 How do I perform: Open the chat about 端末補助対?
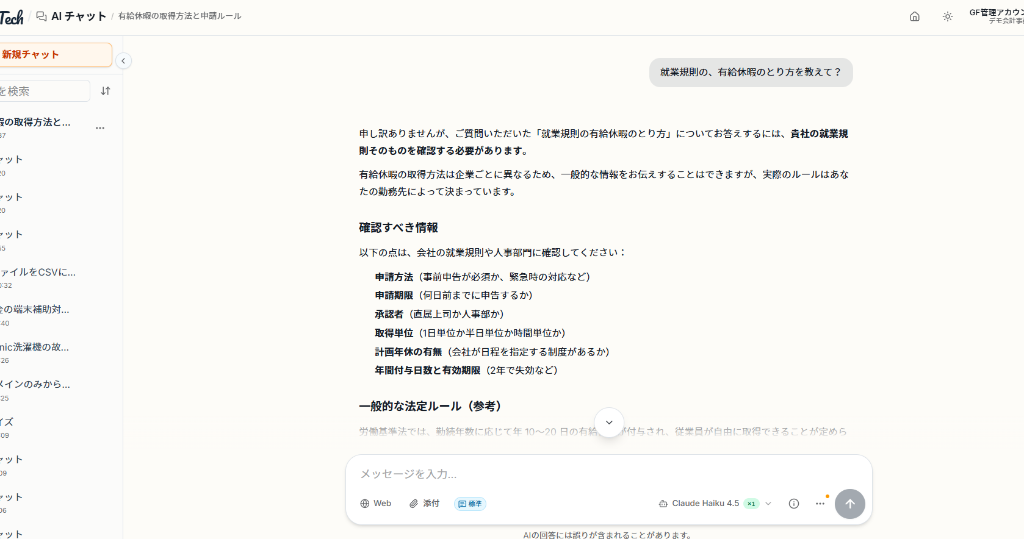[36, 314]
